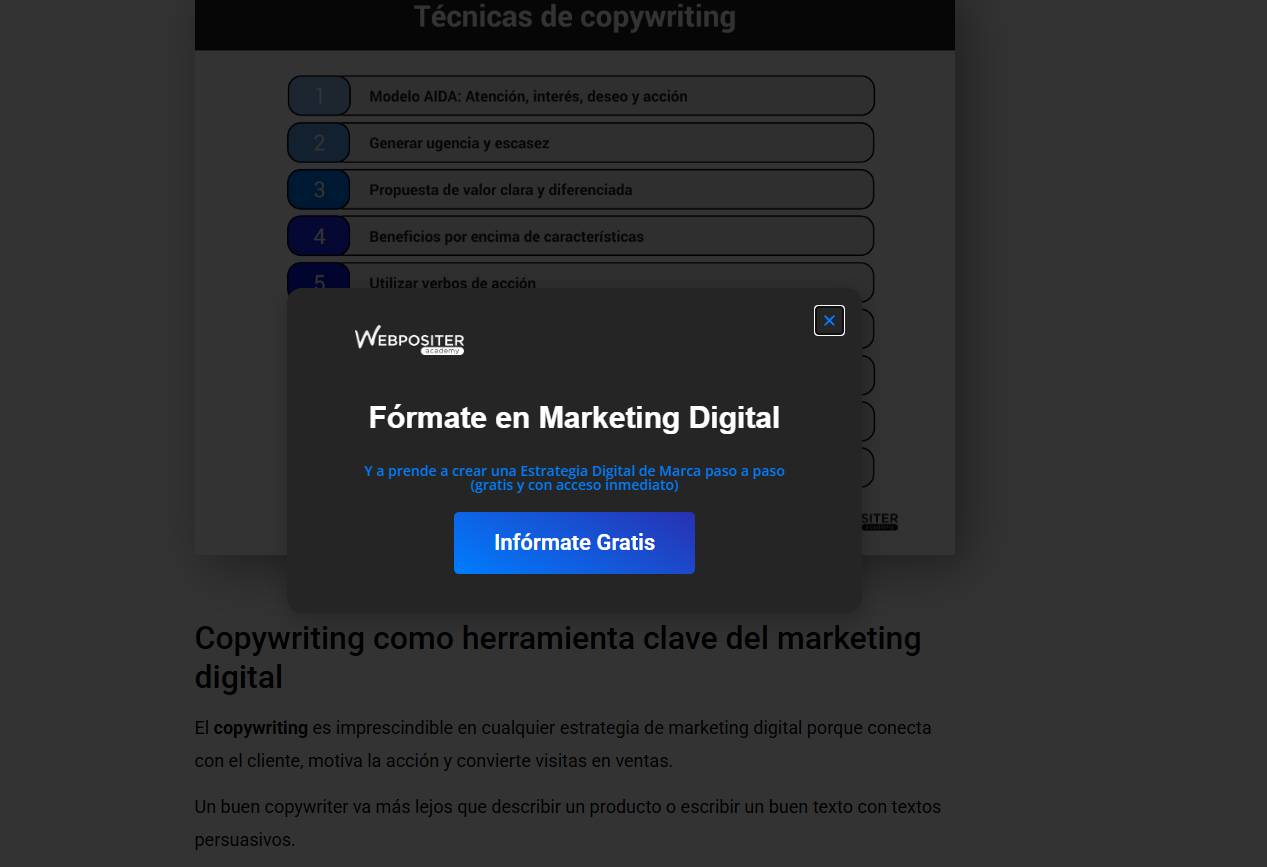This screenshot has height=867, width=1267.
Task: Click the blue 'Estrategia Digital de Marca' subtitle
Action: pyautogui.click(x=574, y=477)
